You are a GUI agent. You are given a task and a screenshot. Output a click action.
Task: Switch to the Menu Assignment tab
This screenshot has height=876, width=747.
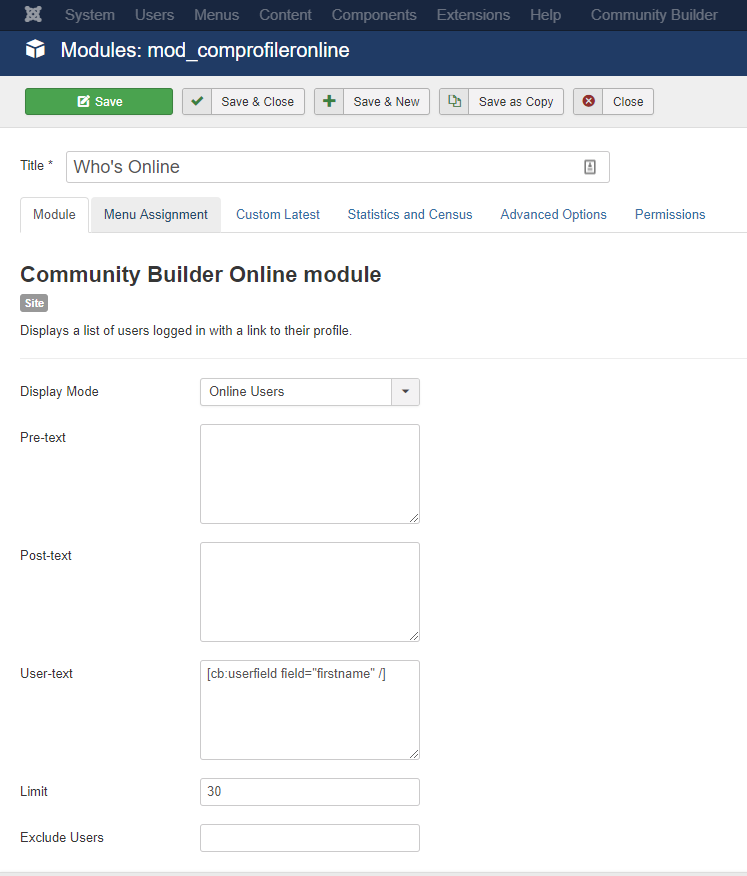click(x=156, y=215)
